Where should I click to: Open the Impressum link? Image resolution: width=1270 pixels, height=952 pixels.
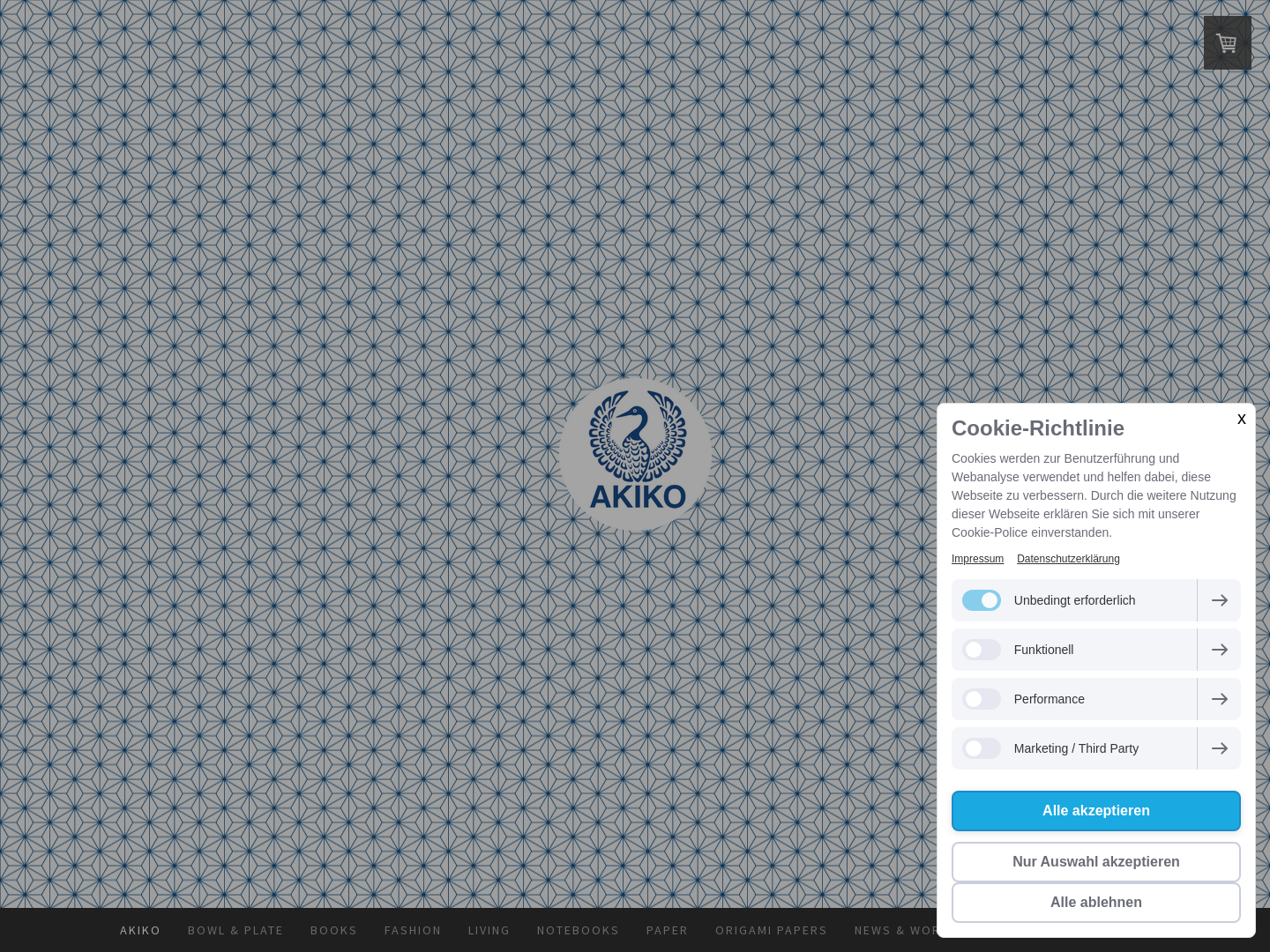(977, 559)
